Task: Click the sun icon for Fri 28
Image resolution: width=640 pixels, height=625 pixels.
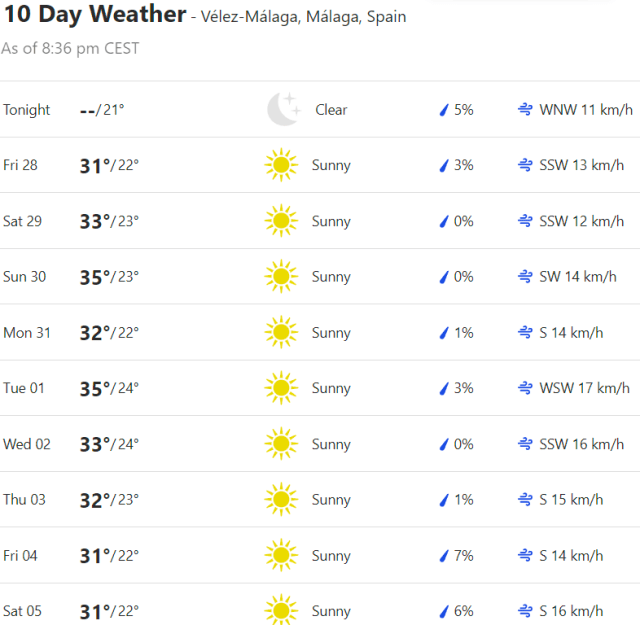Action: [x=281, y=165]
